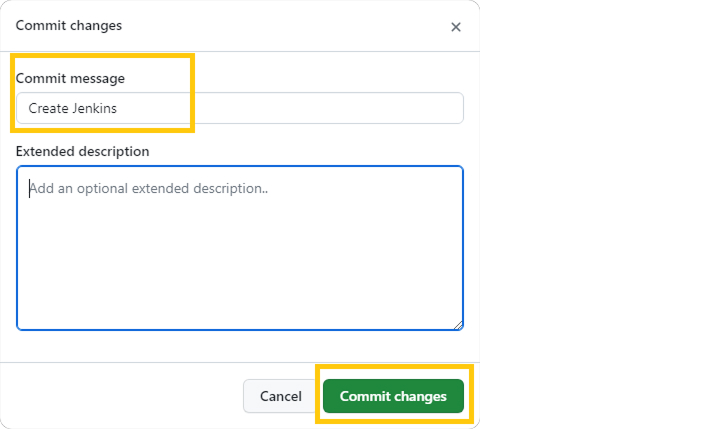This screenshot has width=716, height=429.
Task: Click the word "optional" in the placeholder
Action: point(110,187)
